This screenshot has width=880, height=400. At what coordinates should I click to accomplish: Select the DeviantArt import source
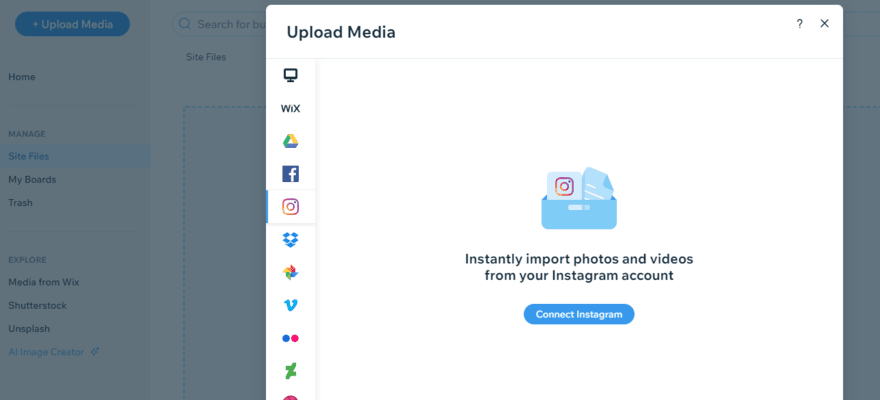click(x=290, y=371)
